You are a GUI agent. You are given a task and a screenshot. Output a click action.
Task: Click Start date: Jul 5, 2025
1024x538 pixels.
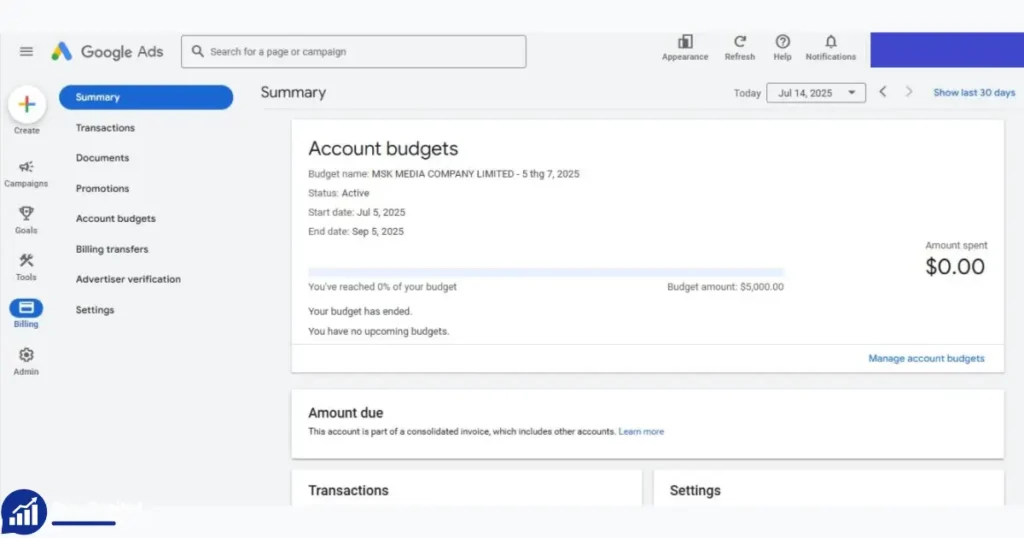[x=357, y=213]
